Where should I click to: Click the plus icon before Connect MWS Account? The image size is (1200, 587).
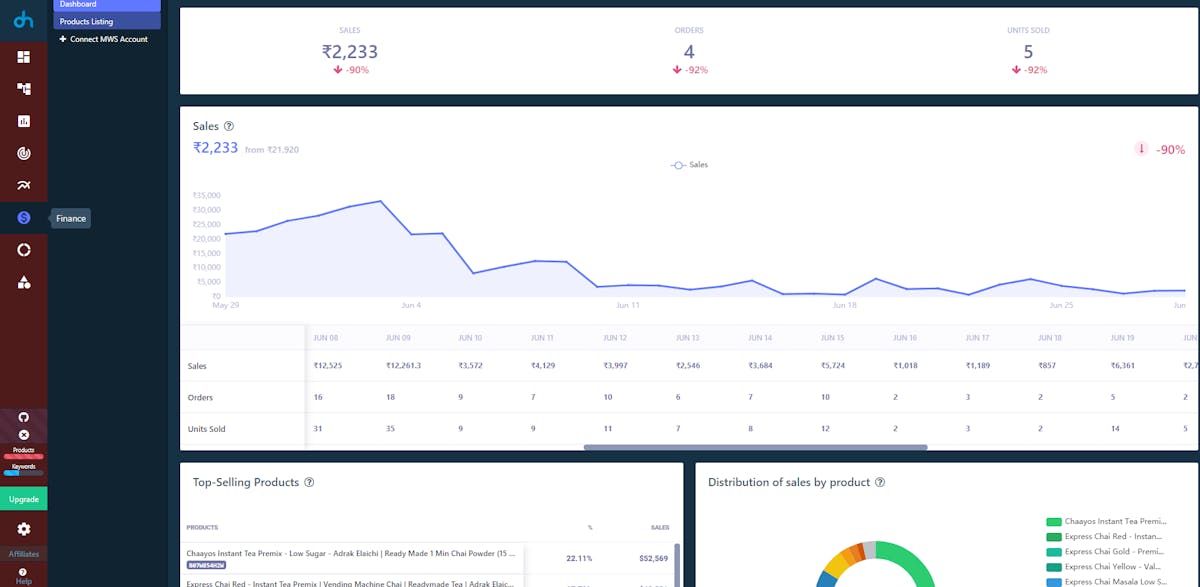tap(63, 39)
